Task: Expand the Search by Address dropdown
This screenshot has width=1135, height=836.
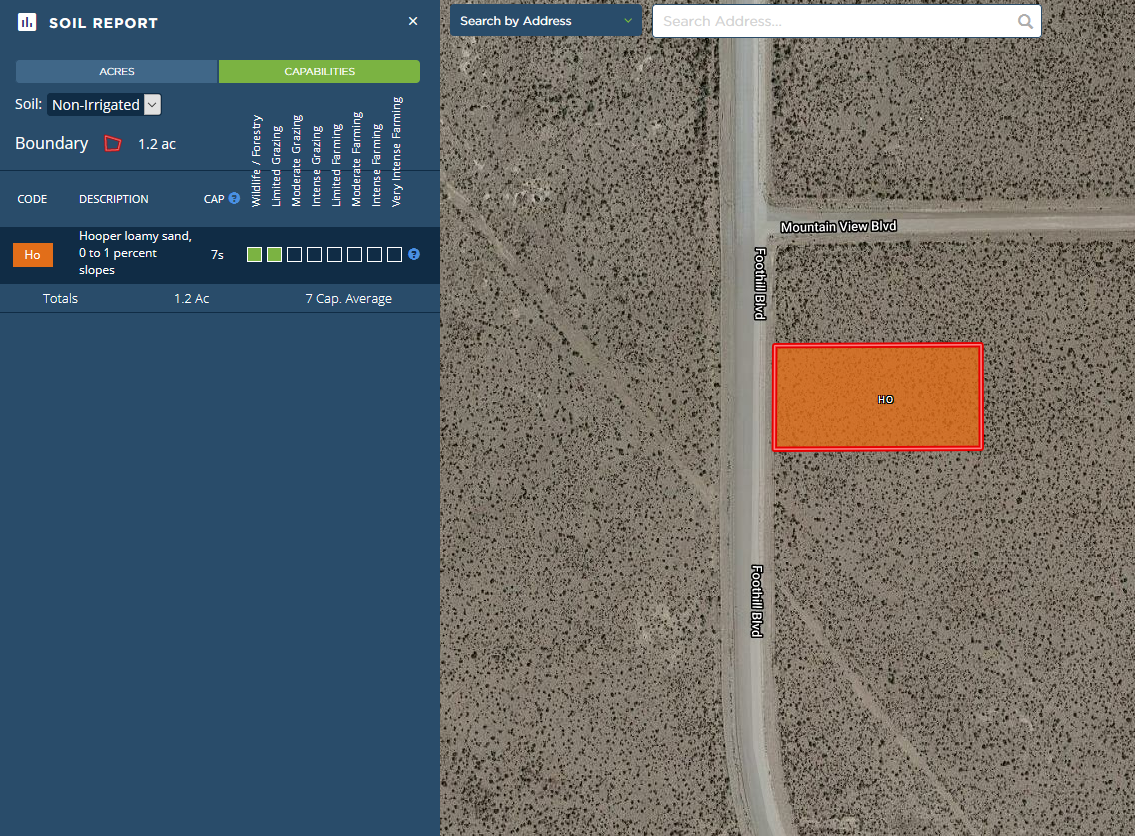Action: click(545, 21)
